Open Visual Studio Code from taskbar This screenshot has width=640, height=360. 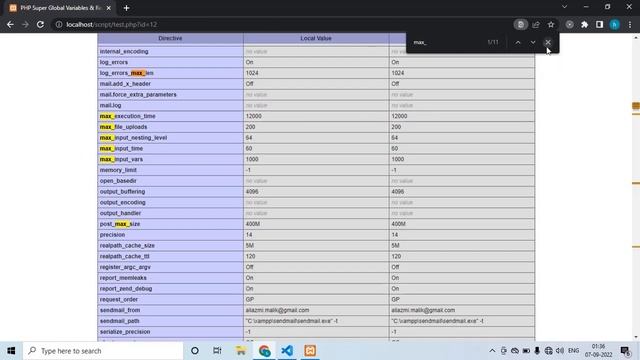pos(287,351)
